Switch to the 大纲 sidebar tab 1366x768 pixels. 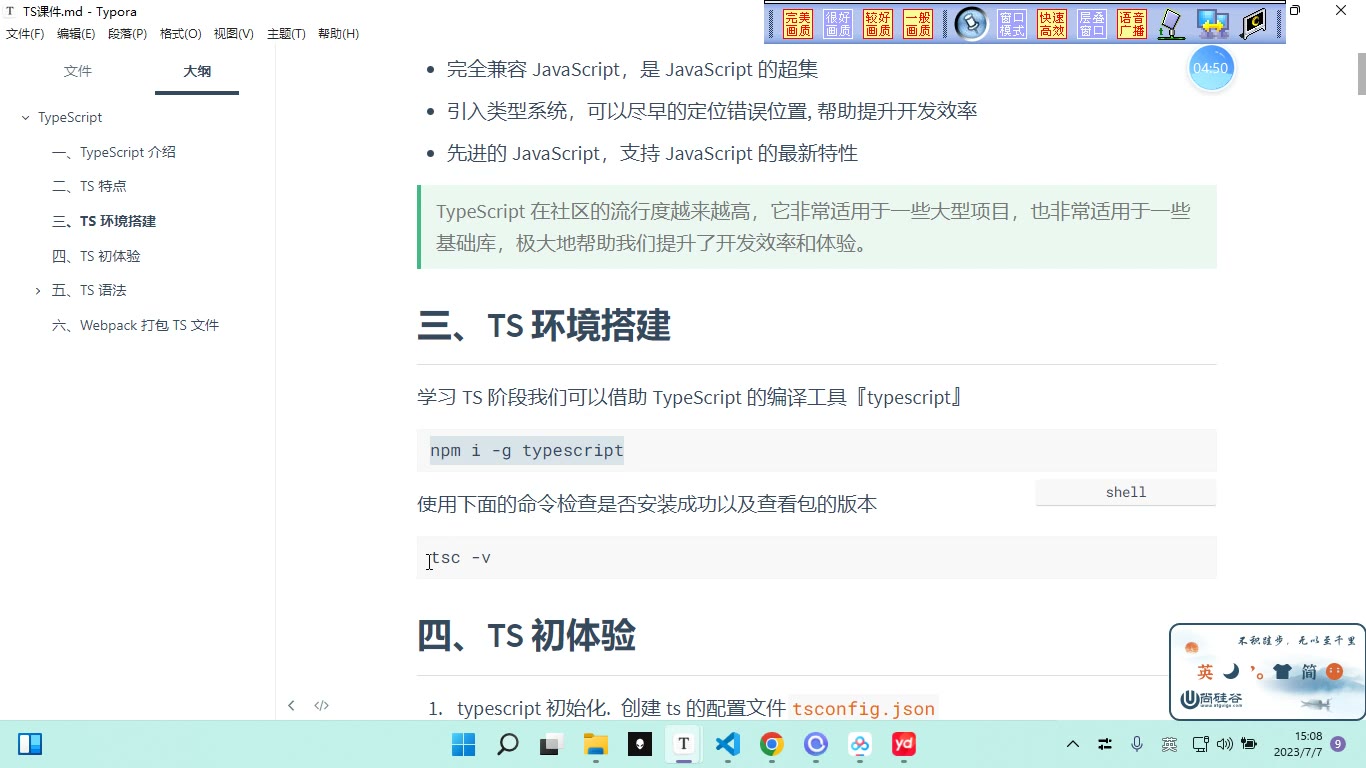coord(197,71)
